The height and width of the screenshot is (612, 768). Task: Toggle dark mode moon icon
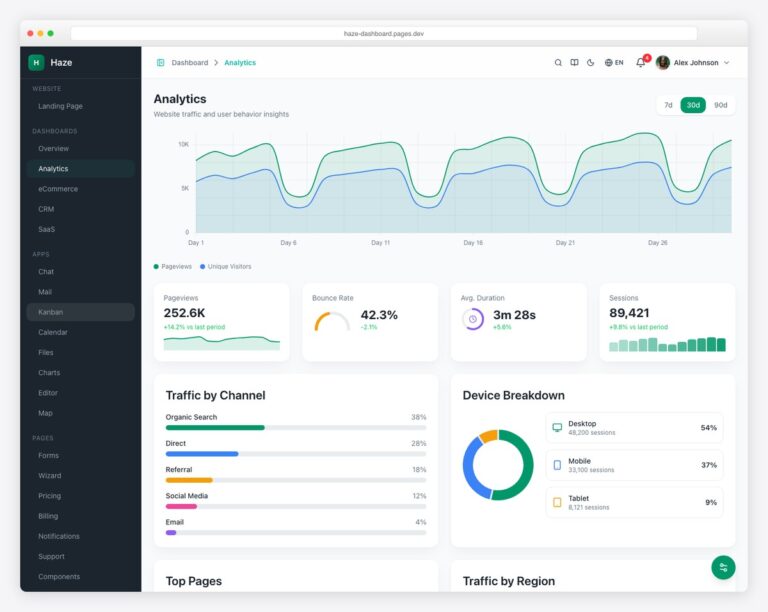pos(591,63)
